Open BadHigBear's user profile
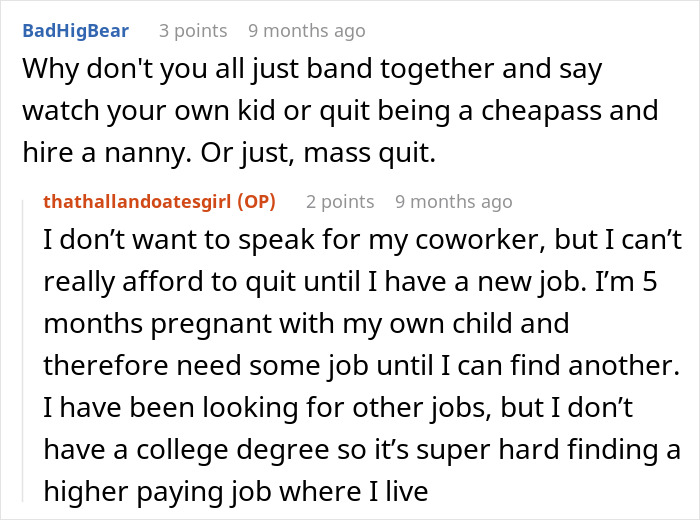Viewport: 700px width, 520px height. point(75,31)
